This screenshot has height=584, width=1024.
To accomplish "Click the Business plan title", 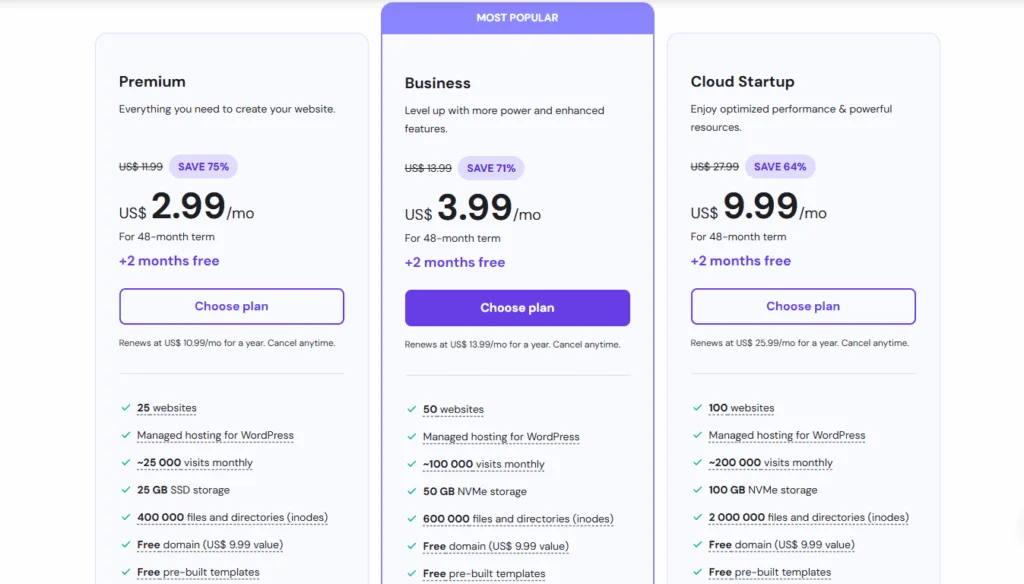I will [438, 83].
